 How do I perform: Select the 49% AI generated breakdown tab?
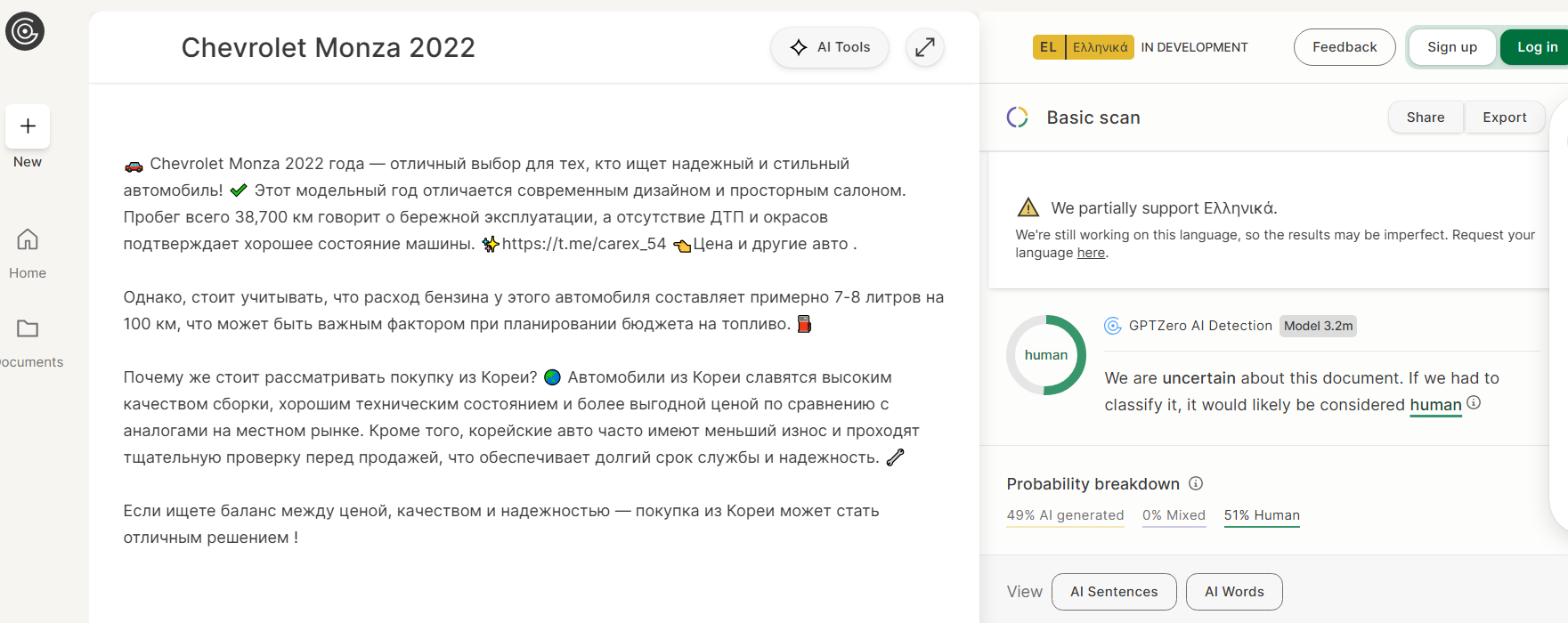click(1065, 515)
